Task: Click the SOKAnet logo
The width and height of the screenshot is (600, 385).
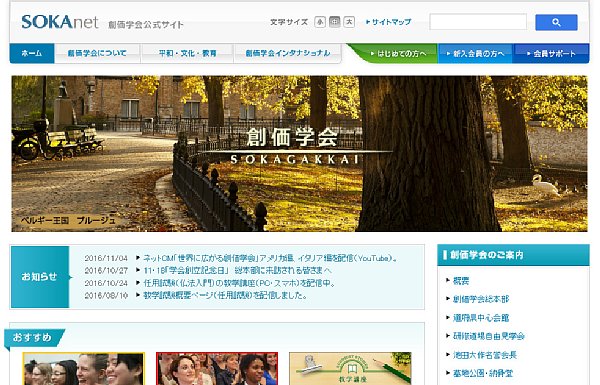Action: [60, 22]
